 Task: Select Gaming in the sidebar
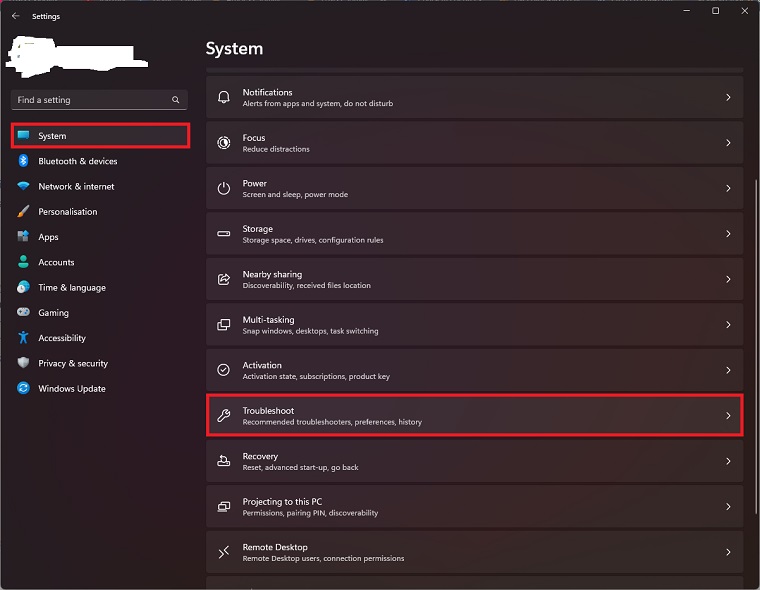pyautogui.click(x=53, y=313)
